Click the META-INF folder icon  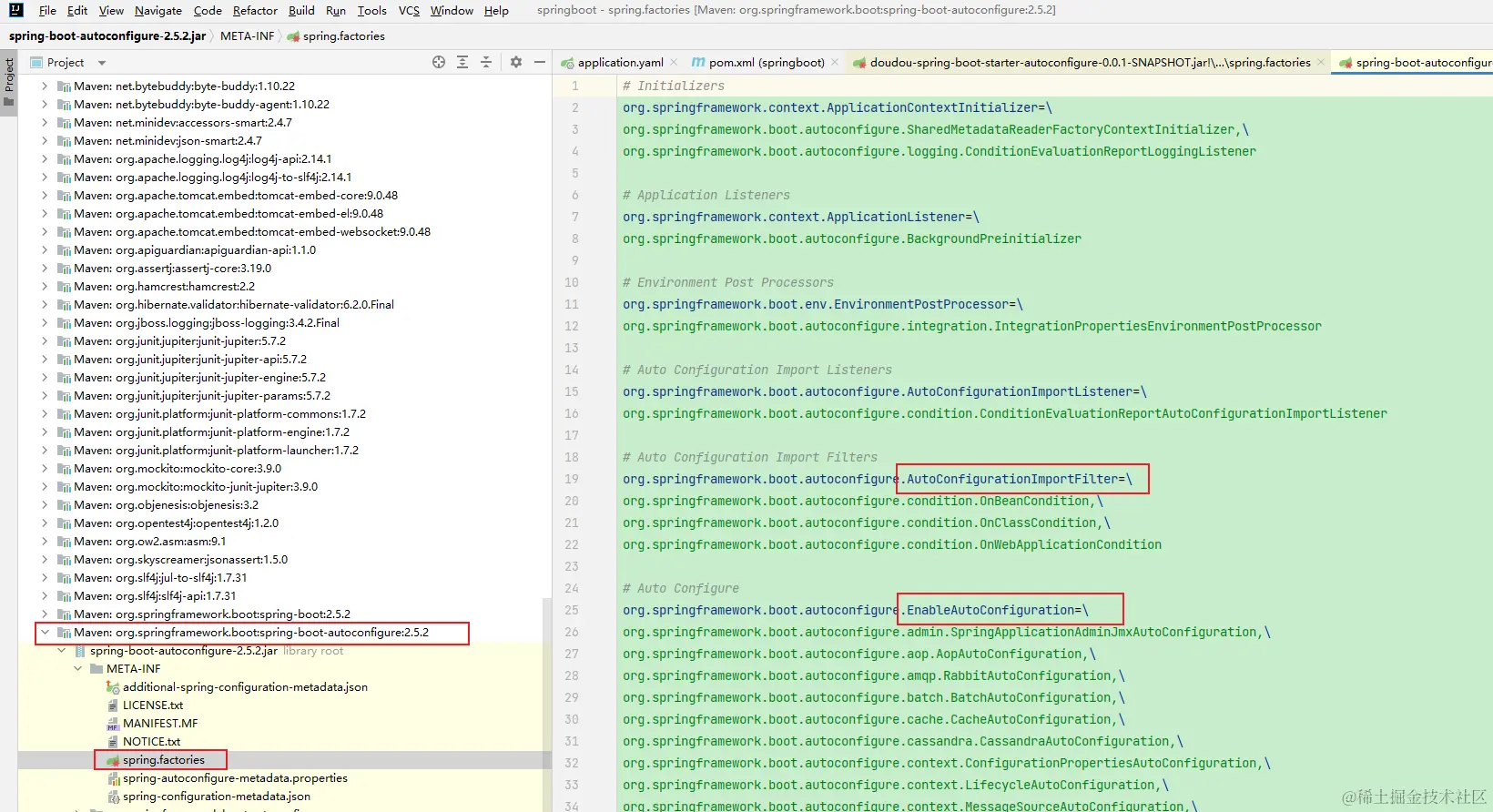pos(96,669)
